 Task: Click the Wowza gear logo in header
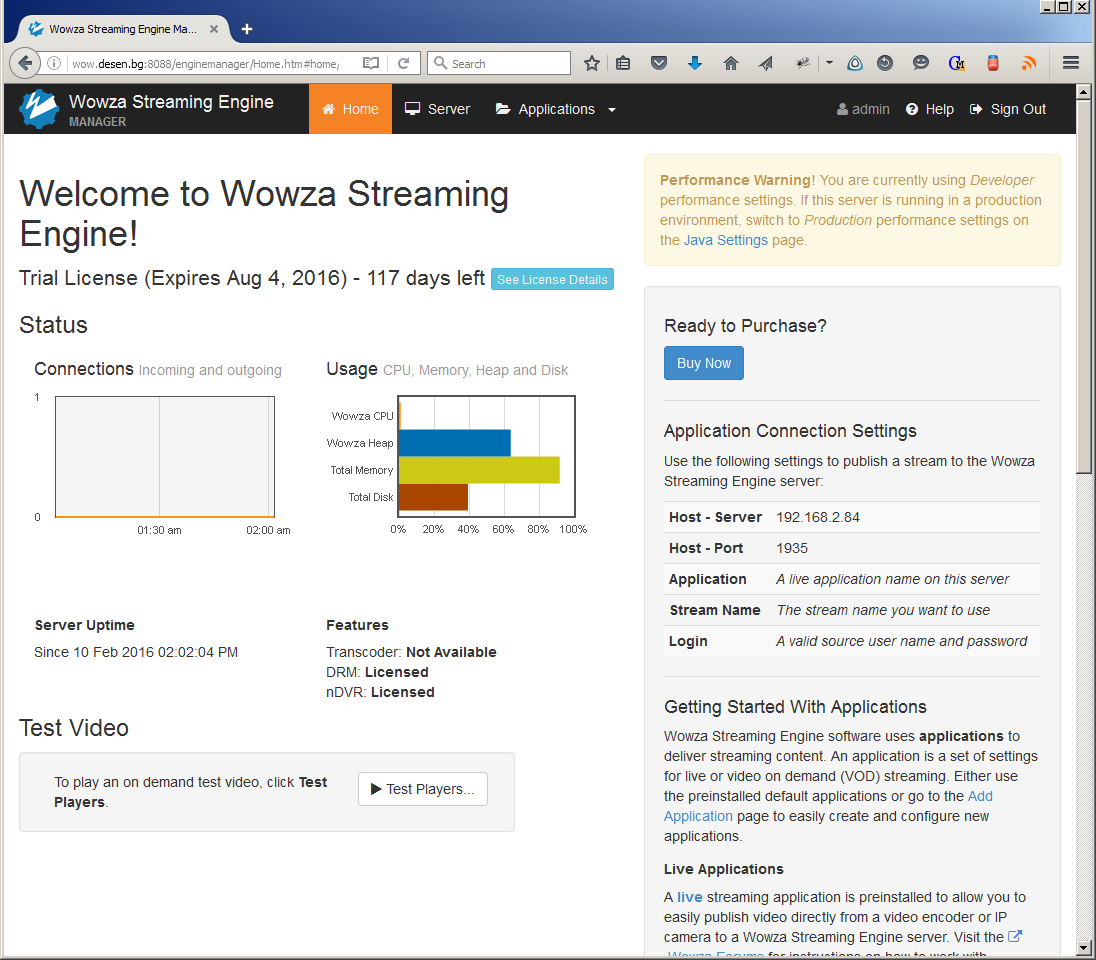coord(39,109)
